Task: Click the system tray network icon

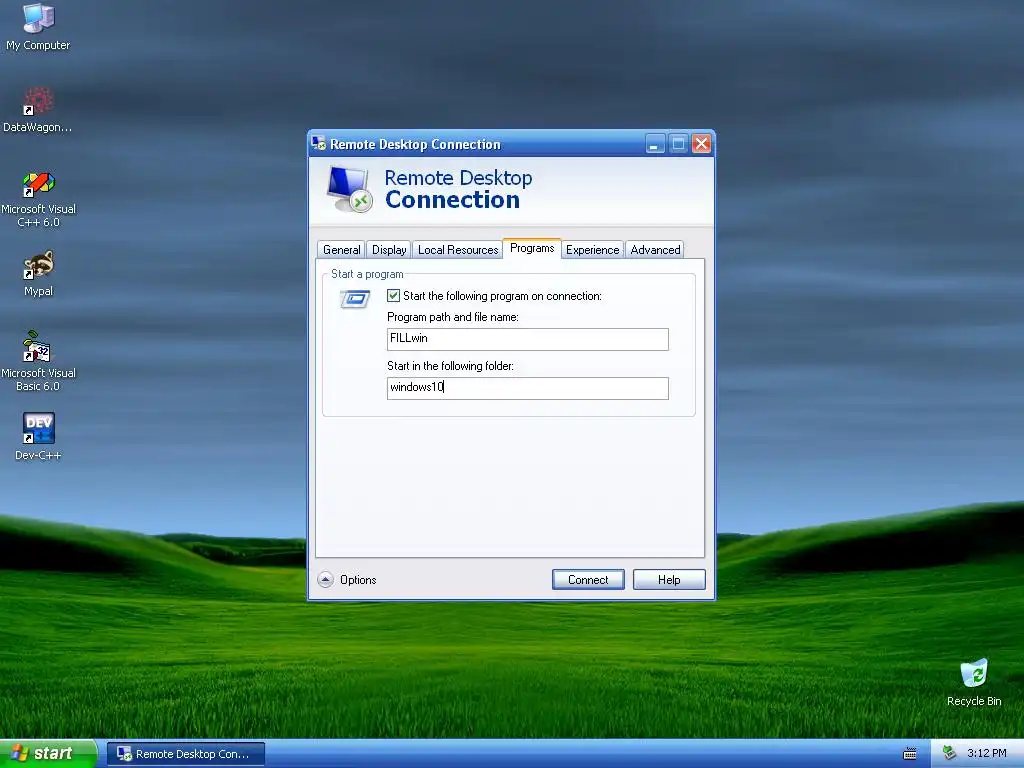Action: click(950, 753)
